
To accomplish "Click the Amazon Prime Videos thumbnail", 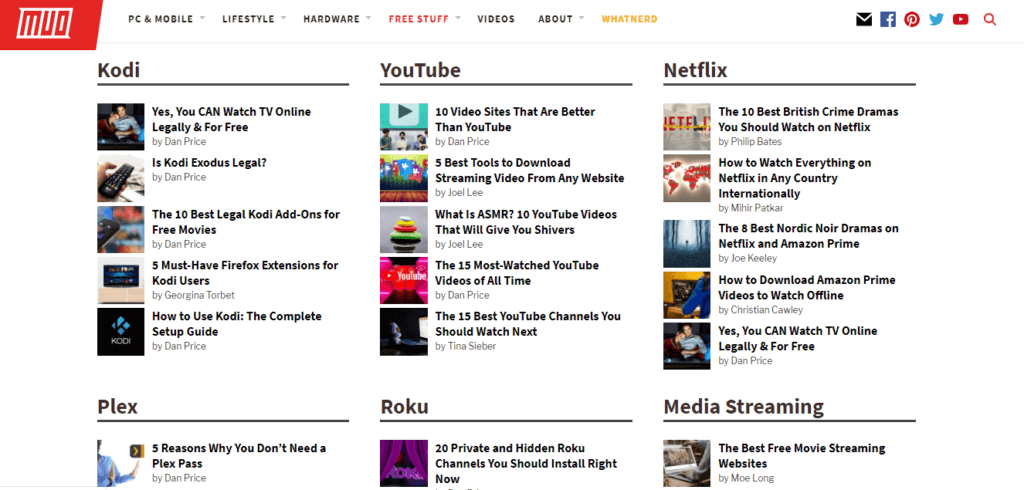I will (x=687, y=295).
